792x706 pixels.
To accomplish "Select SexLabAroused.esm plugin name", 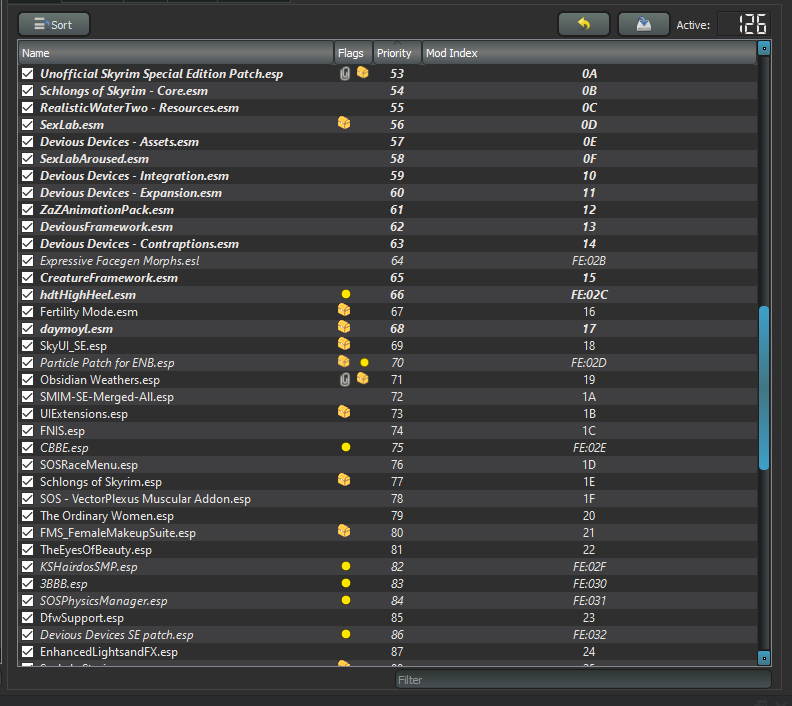I will click(94, 159).
